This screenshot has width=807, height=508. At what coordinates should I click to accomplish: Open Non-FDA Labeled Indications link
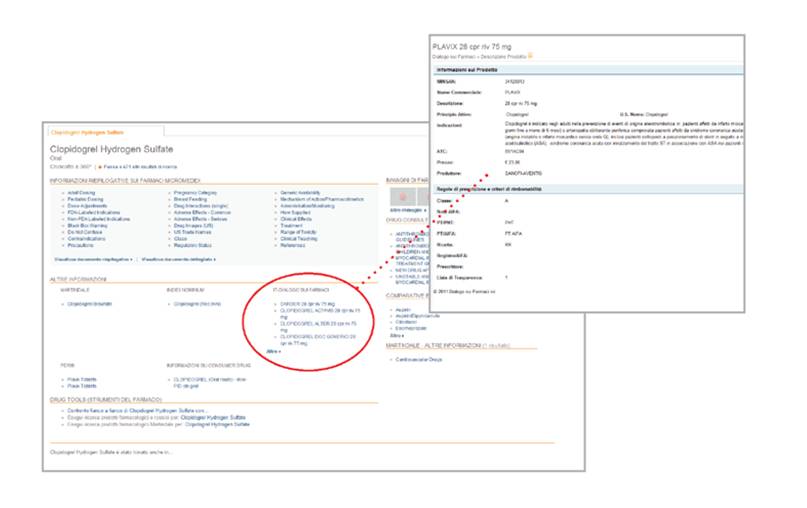pos(99,219)
